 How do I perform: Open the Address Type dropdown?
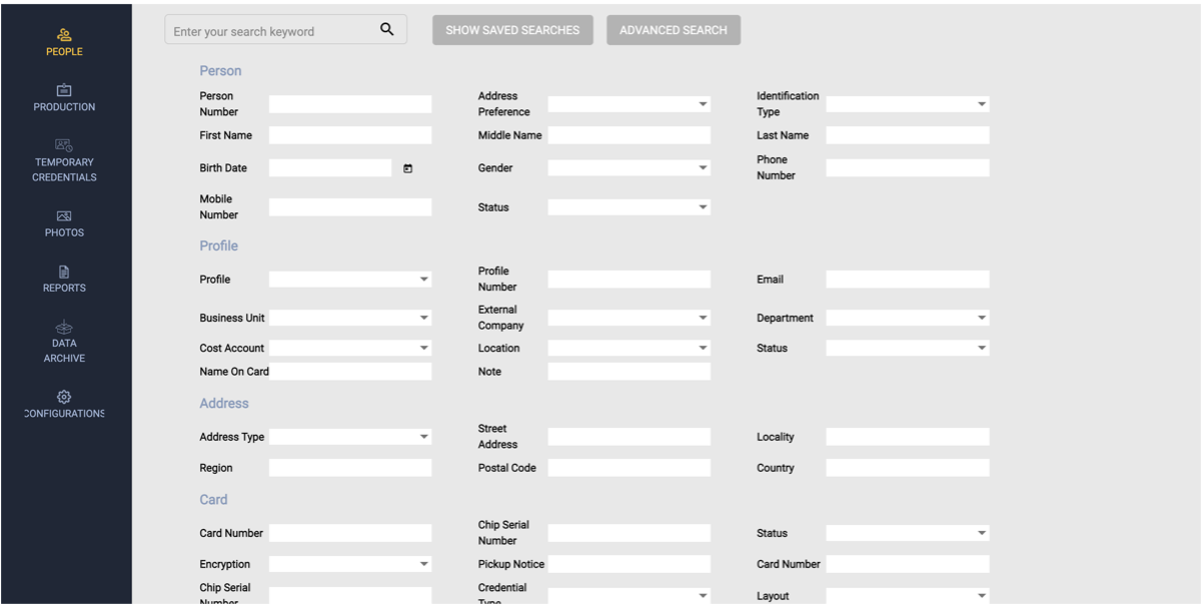point(424,436)
